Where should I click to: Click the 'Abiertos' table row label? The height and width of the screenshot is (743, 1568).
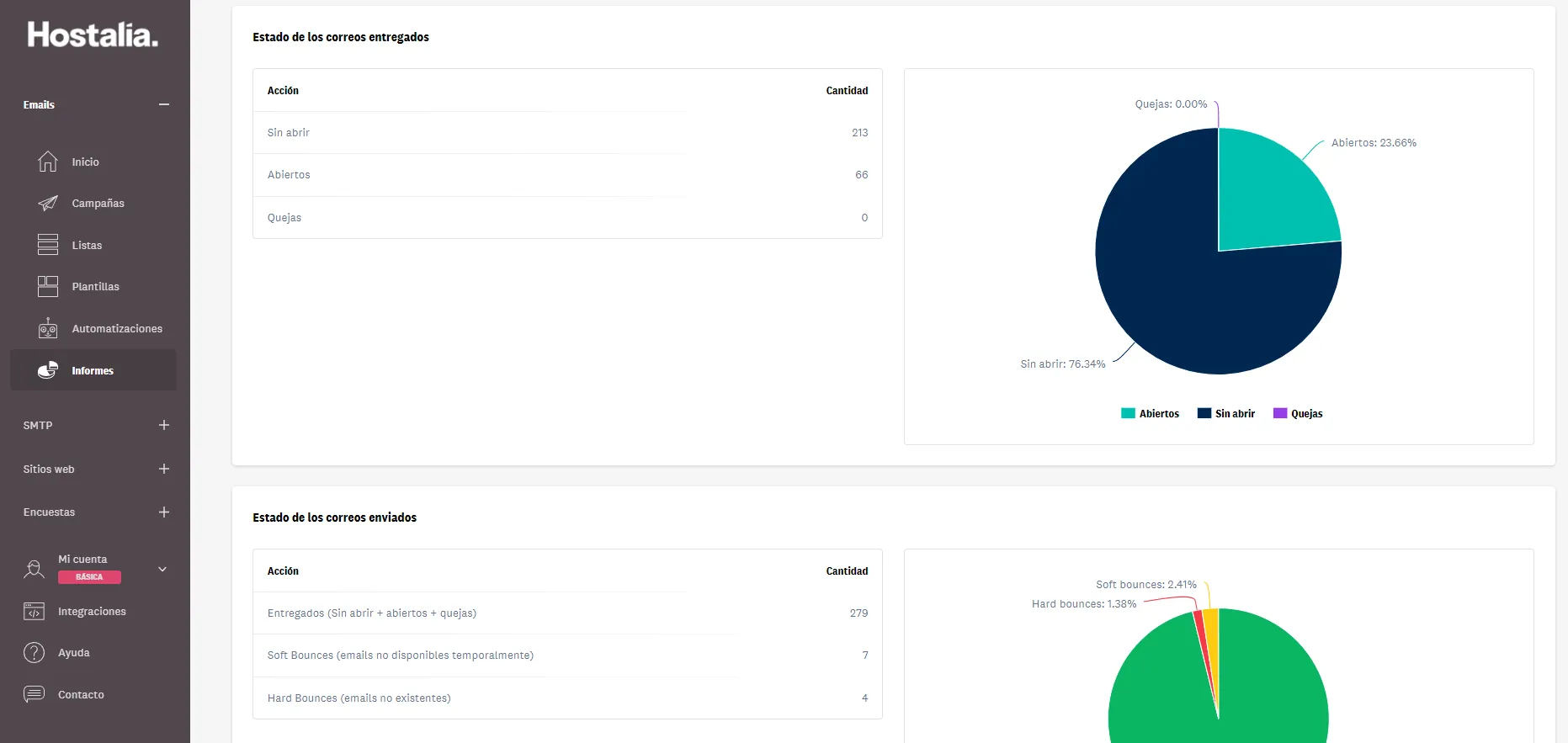tap(289, 175)
